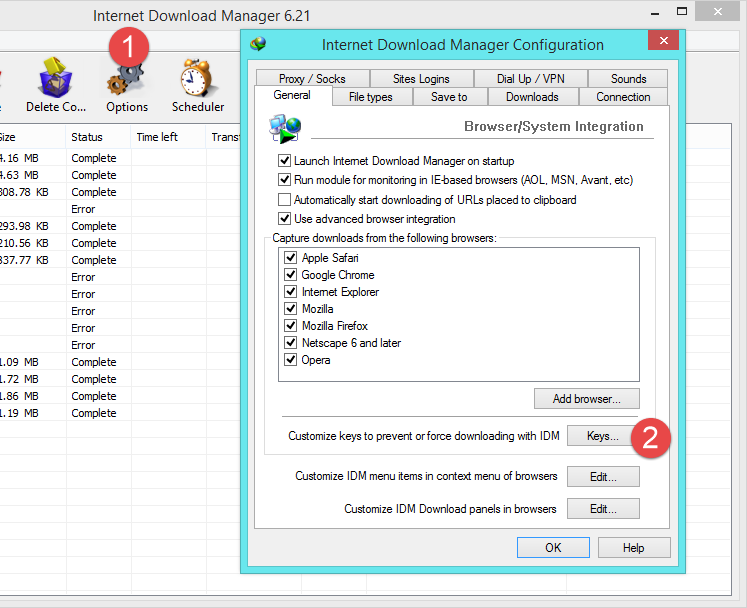Image resolution: width=747 pixels, height=608 pixels.
Task: Select the download row sized 1.09 MB
Action: coord(120,362)
